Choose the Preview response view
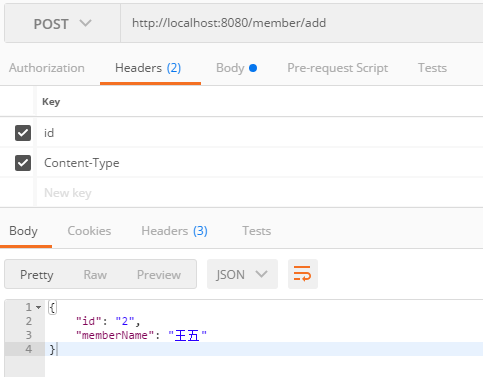483x377 pixels. click(x=159, y=275)
